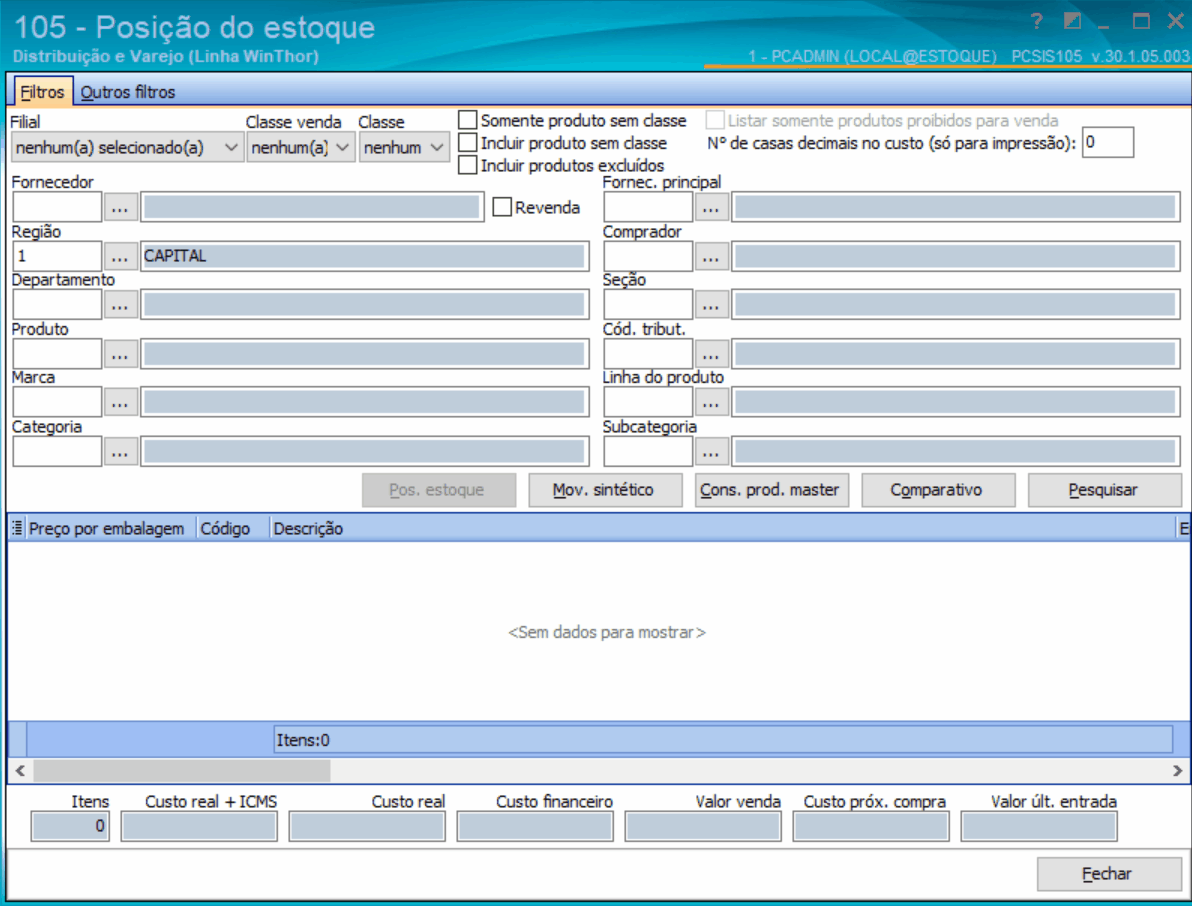
Task: Click the Pos. estoque button
Action: point(439,490)
